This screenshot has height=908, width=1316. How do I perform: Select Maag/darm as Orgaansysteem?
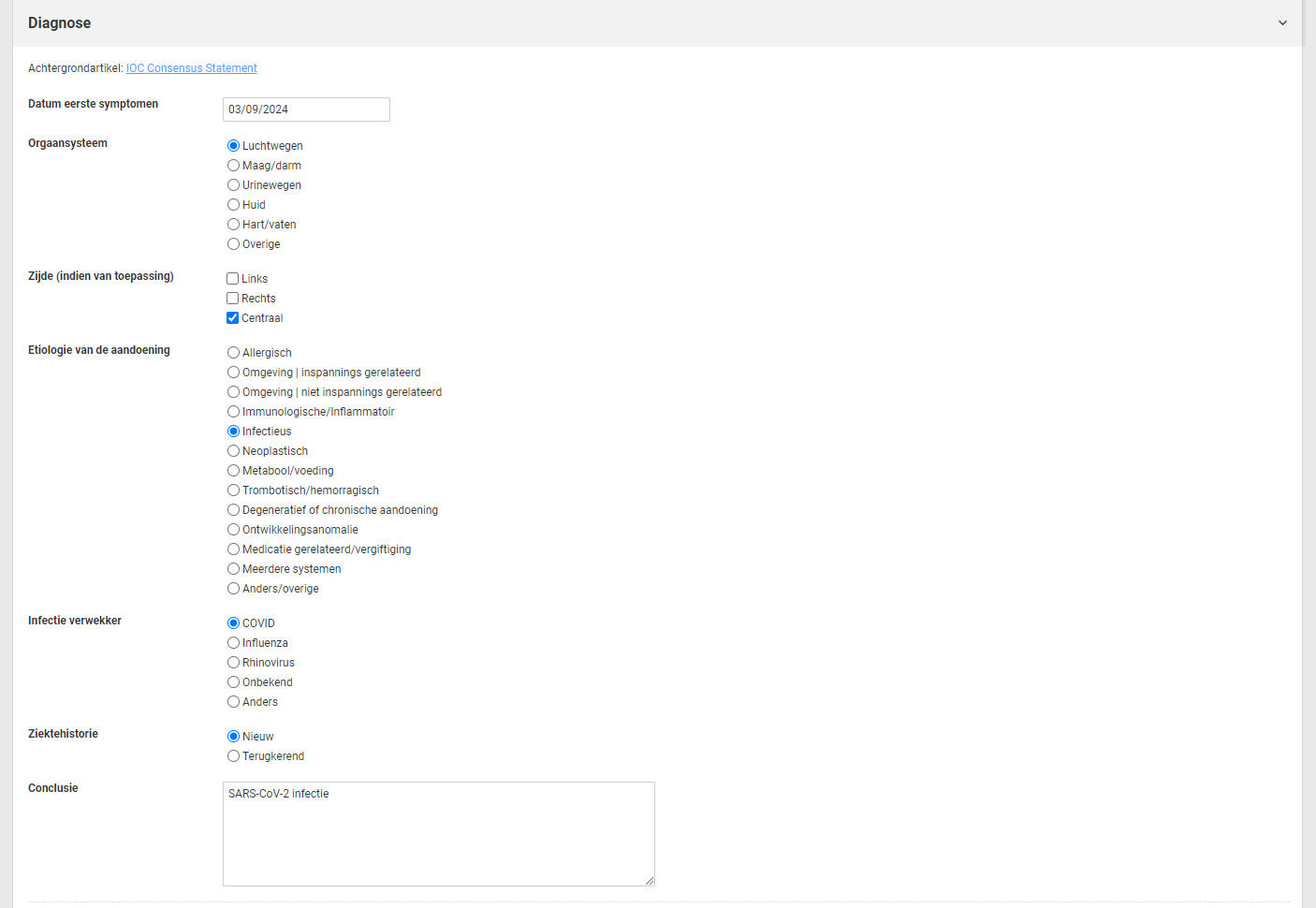[x=233, y=166]
